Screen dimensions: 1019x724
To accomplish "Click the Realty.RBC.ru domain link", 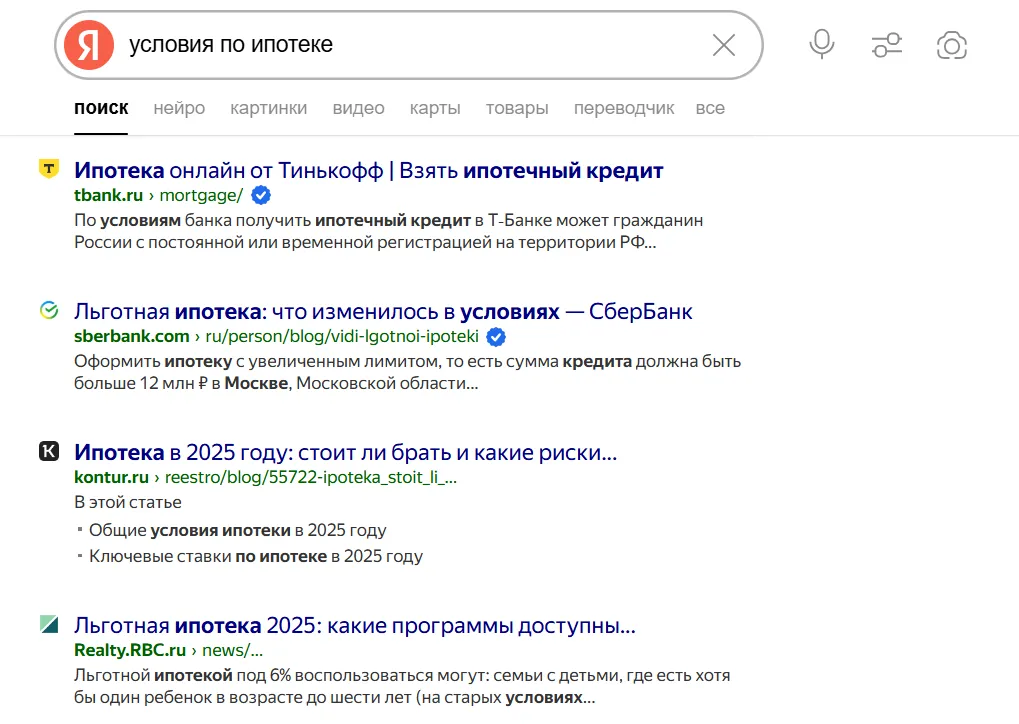I will (x=130, y=650).
